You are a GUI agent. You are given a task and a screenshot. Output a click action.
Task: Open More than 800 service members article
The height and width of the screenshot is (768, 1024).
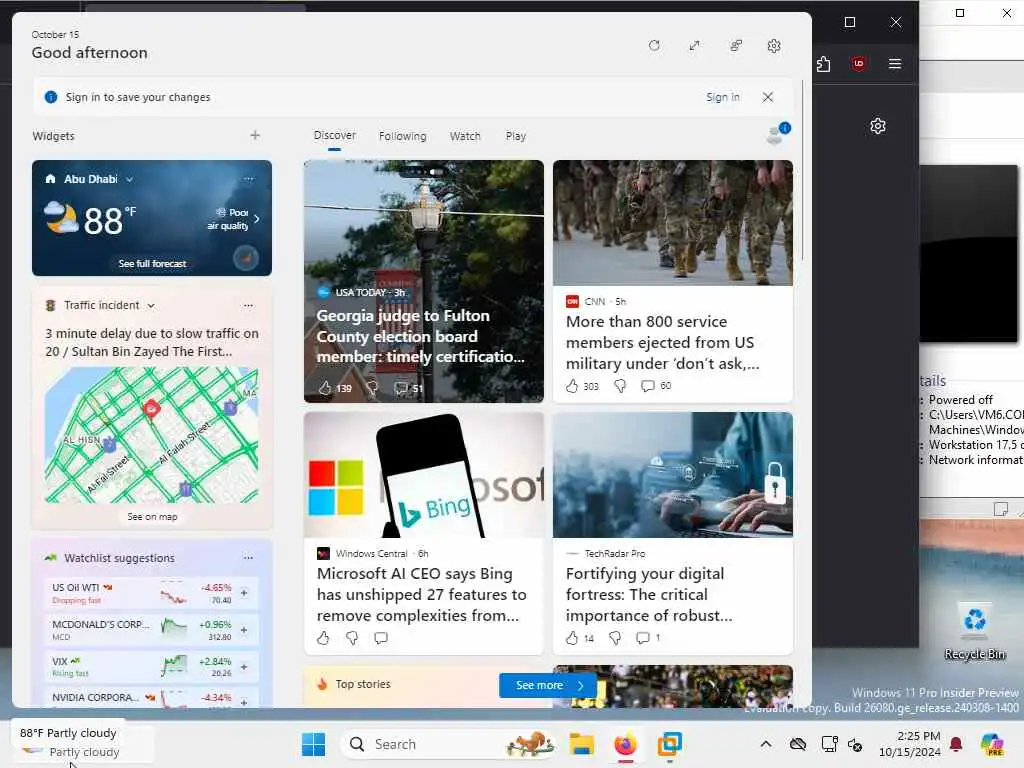coord(662,342)
